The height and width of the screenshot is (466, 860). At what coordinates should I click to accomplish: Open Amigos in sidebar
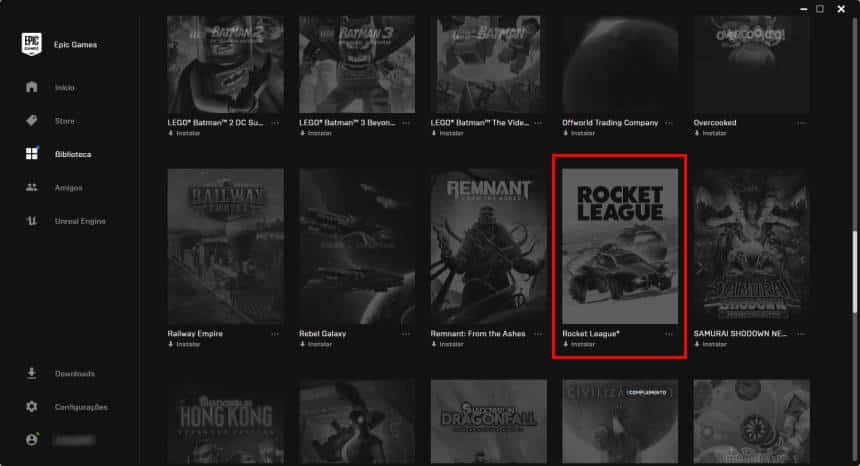click(x=69, y=188)
